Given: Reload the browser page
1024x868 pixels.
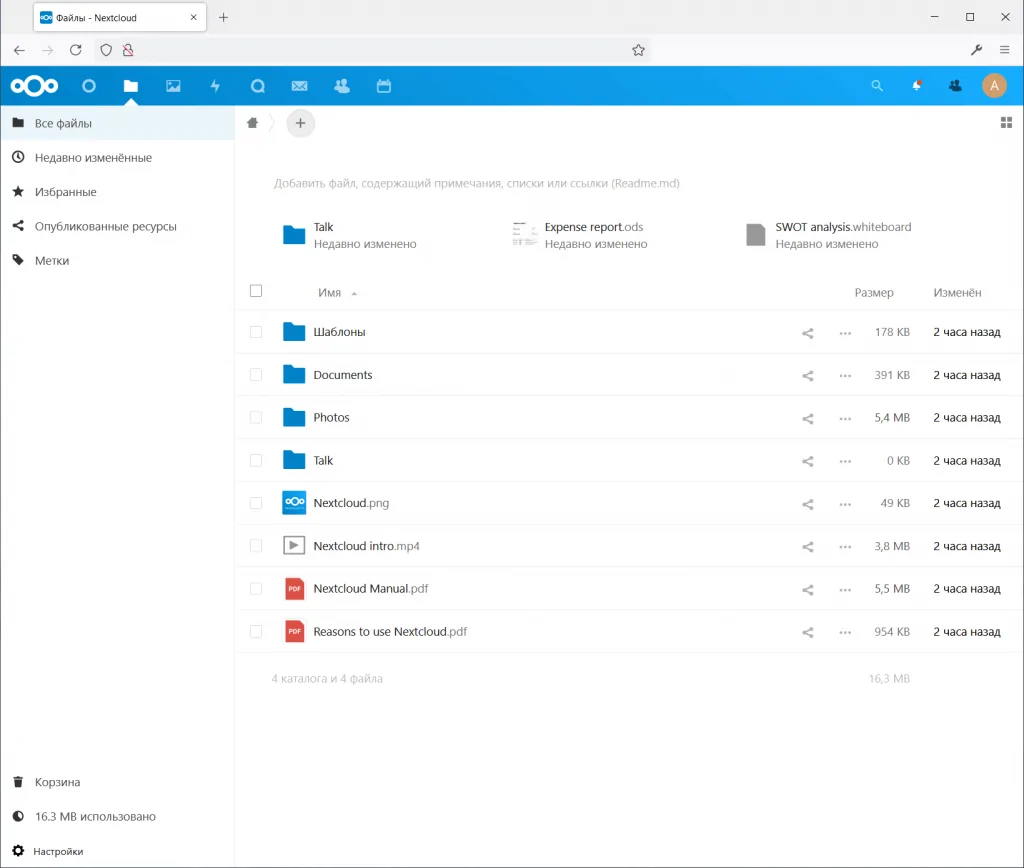Looking at the screenshot, I should [x=76, y=50].
